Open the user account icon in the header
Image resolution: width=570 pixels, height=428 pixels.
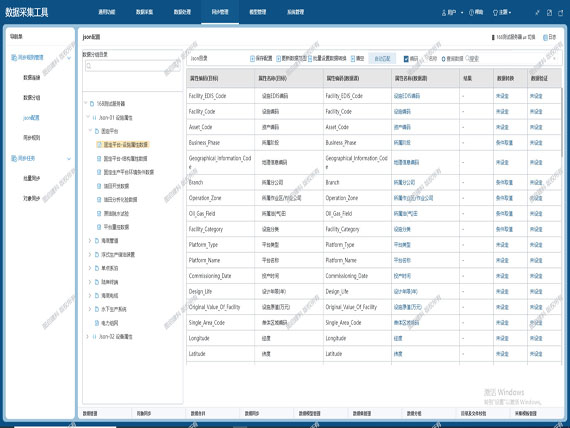[444, 13]
